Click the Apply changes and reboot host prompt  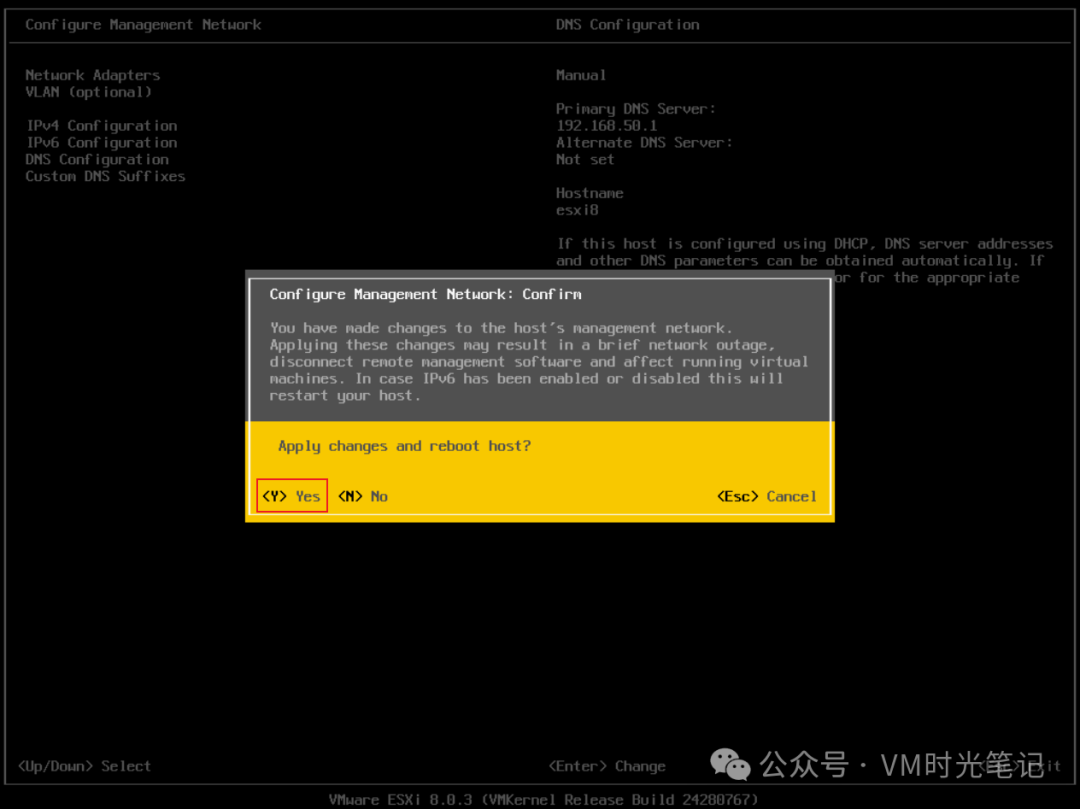[x=404, y=445]
